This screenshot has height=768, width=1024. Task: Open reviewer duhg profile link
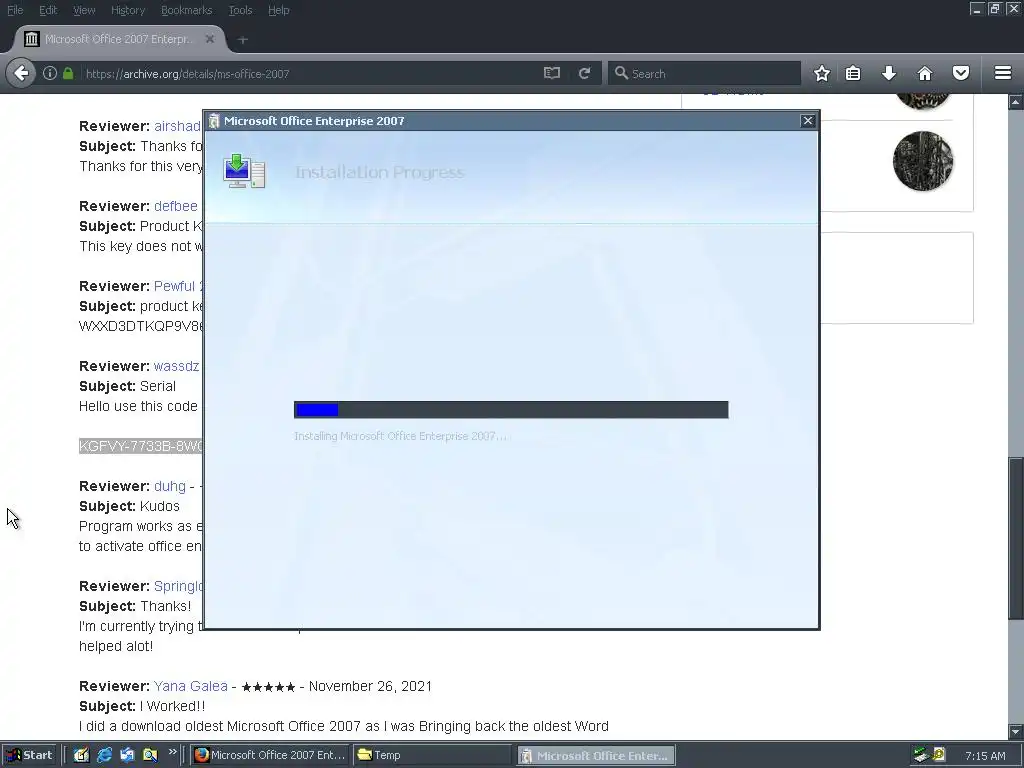(170, 487)
